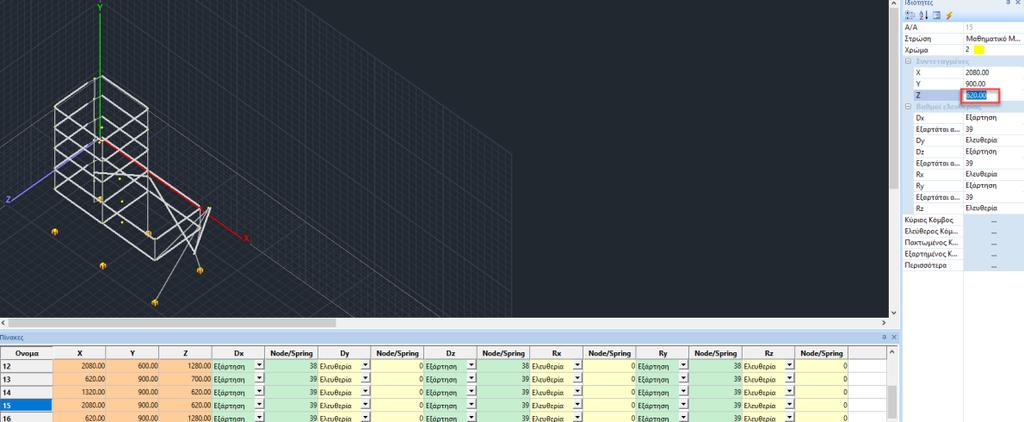
Task: Click the X axis label in viewport
Action: [246, 238]
